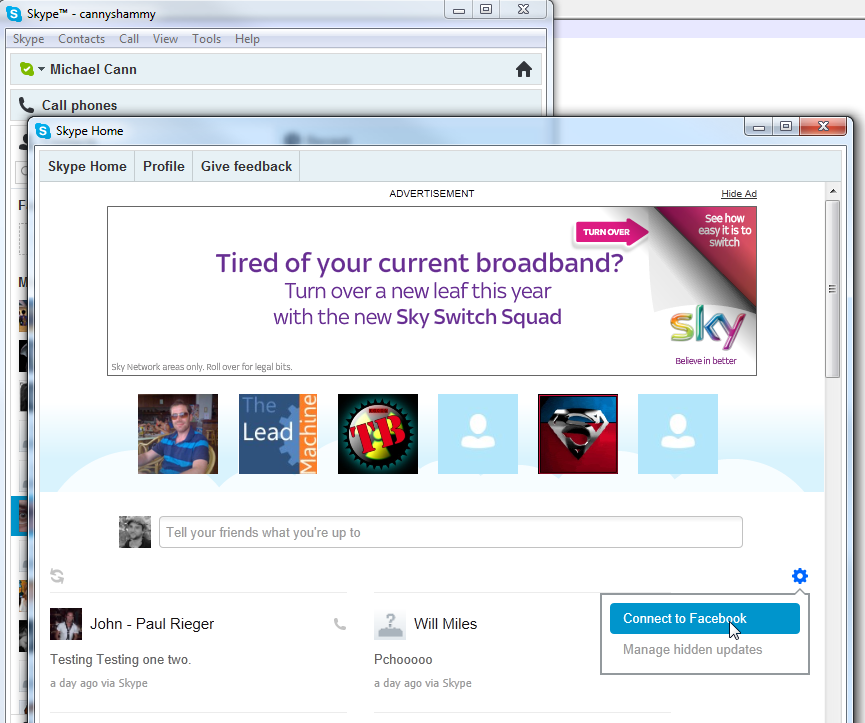Image resolution: width=865 pixels, height=723 pixels.
Task: Select the Superman logo contact avatar
Action: click(578, 434)
